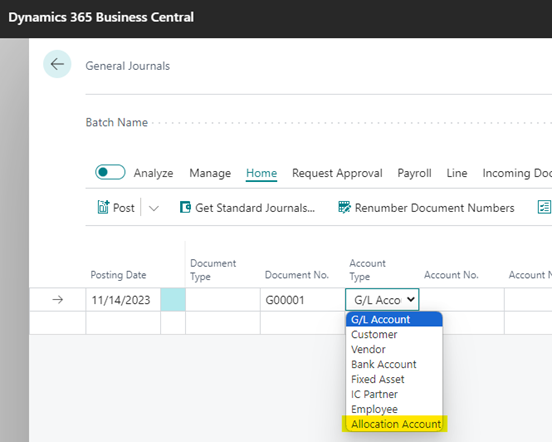Open the Account Type combo box
552x442 pixels.
click(x=382, y=300)
